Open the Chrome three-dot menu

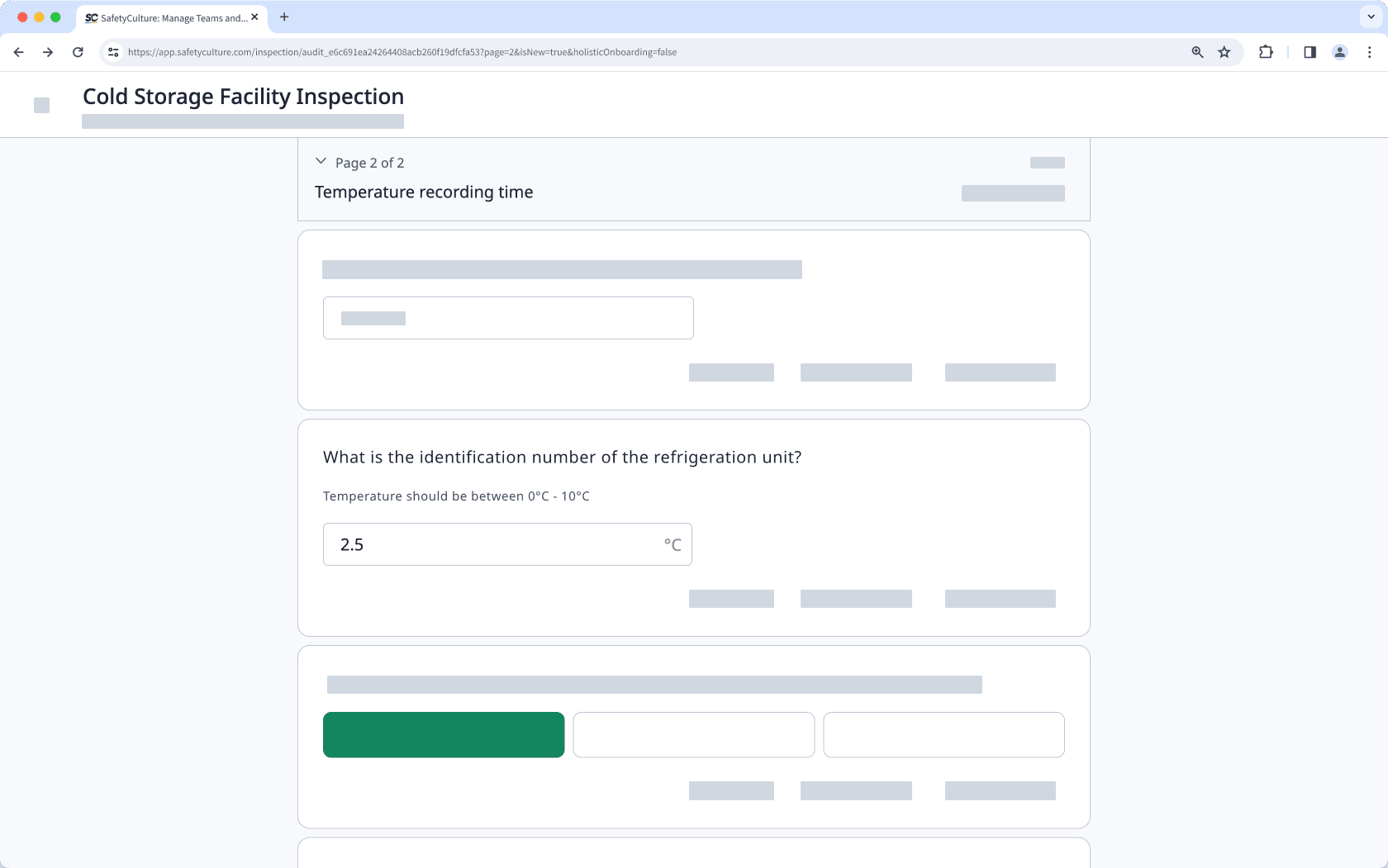coord(1369,52)
